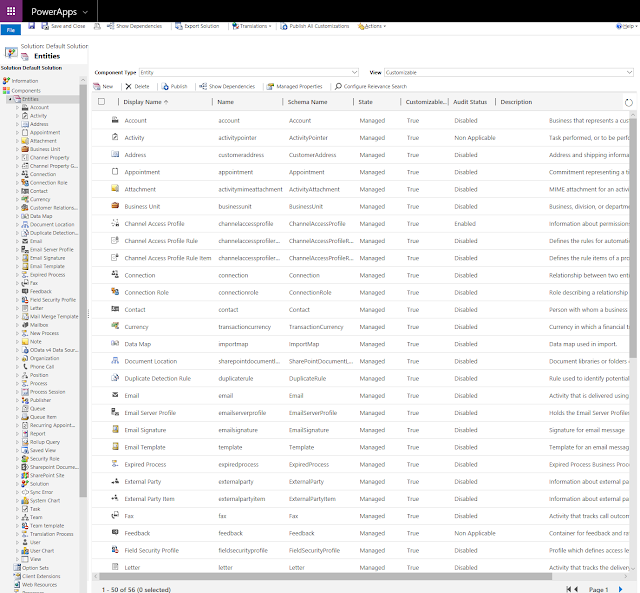
Task: Click the Save icon in the toolbar
Action: pos(31,26)
